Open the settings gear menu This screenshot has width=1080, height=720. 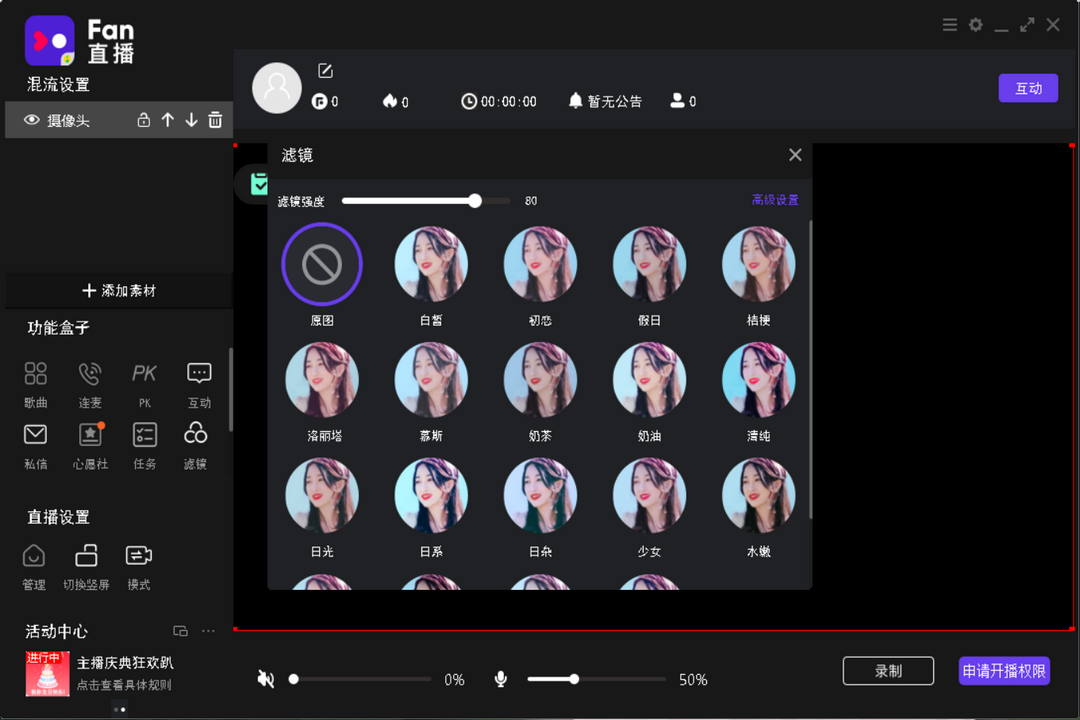(x=975, y=25)
